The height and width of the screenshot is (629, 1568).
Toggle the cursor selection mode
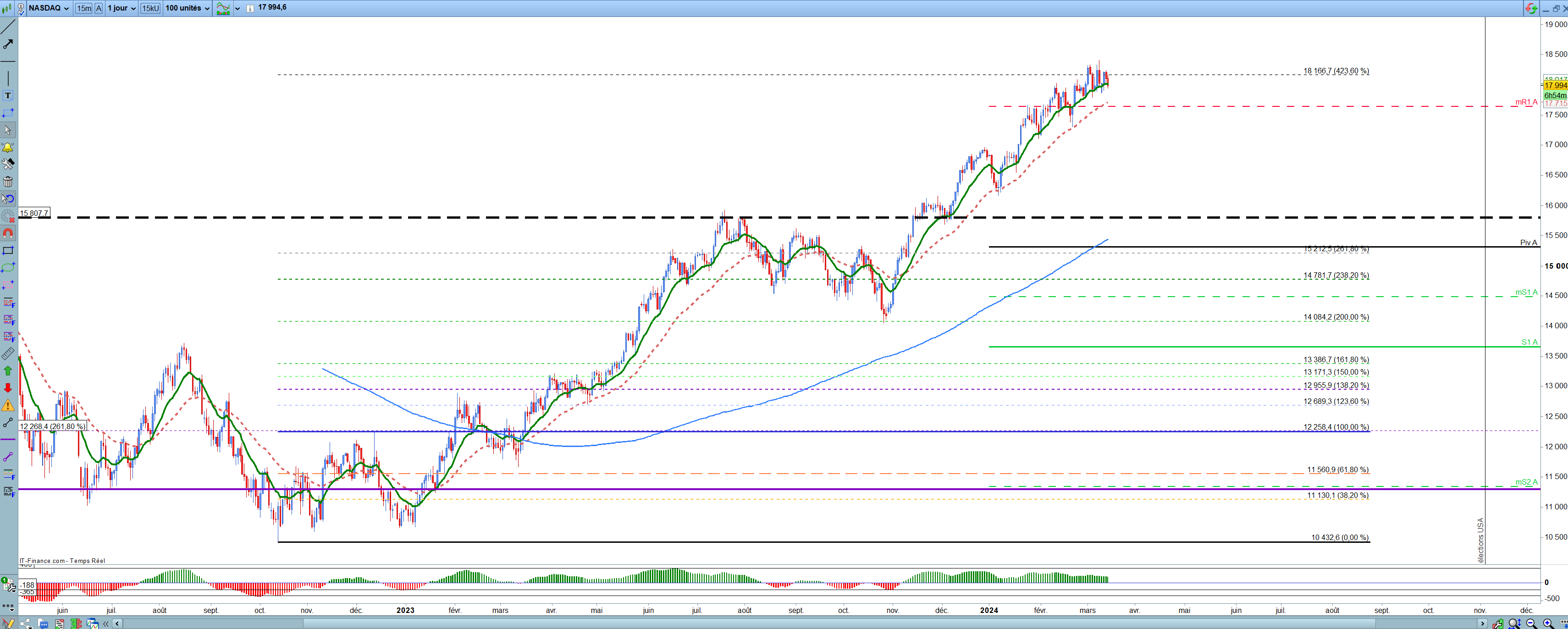[8, 130]
